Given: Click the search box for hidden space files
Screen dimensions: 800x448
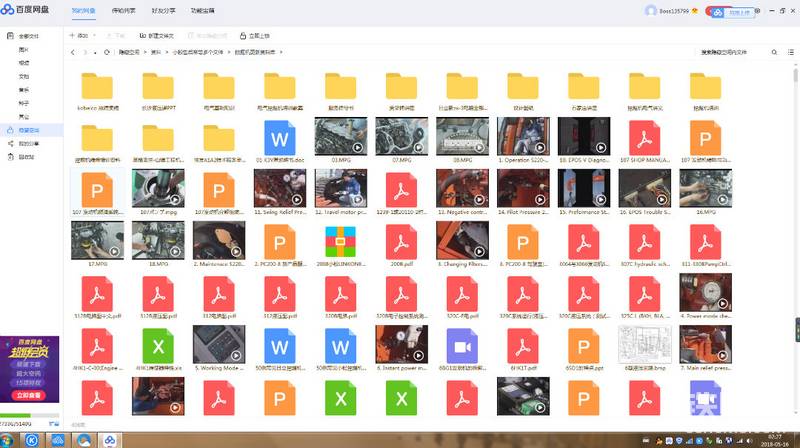Looking at the screenshot, I should click(x=731, y=52).
